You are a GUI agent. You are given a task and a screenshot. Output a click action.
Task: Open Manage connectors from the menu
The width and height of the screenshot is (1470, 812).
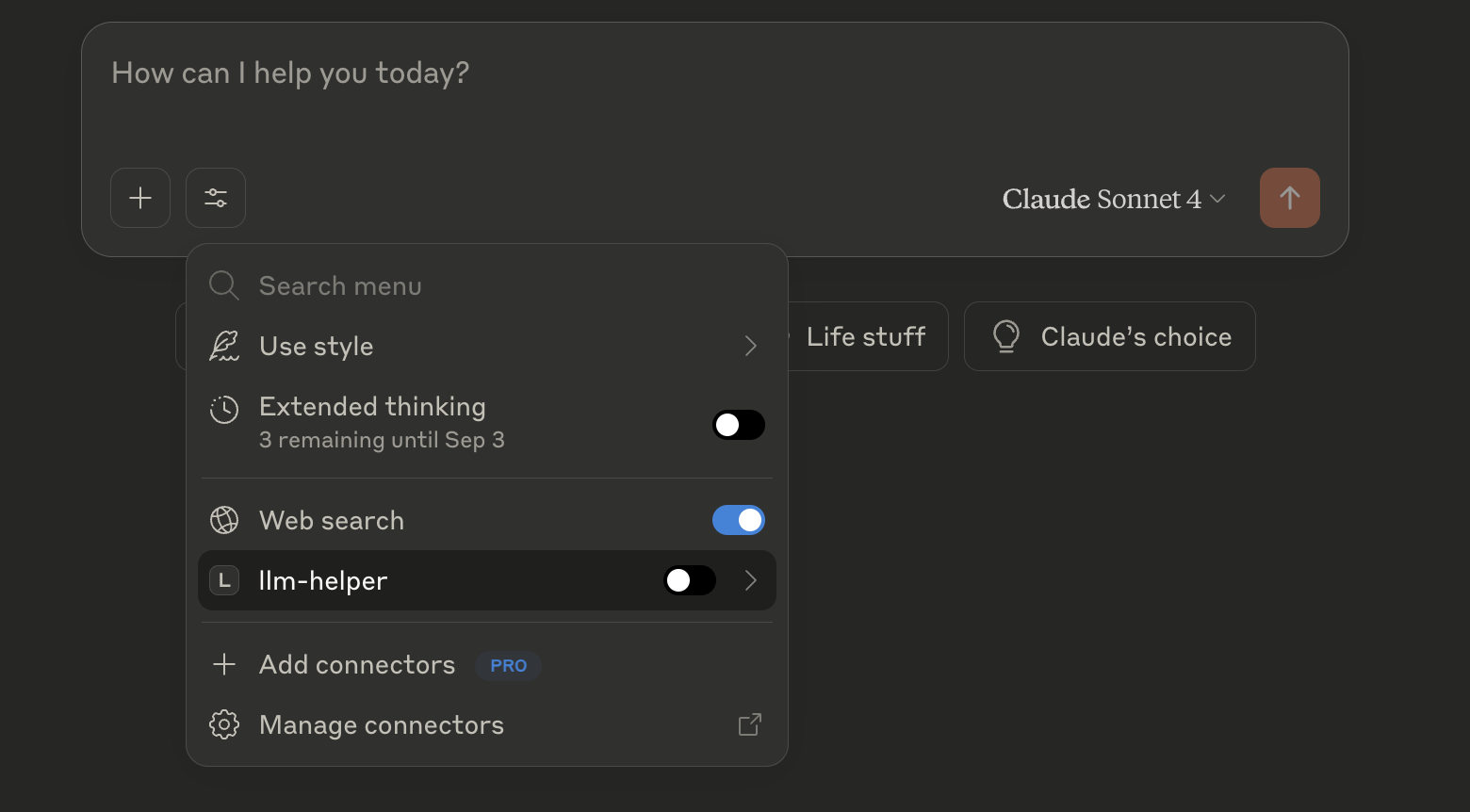tap(487, 724)
